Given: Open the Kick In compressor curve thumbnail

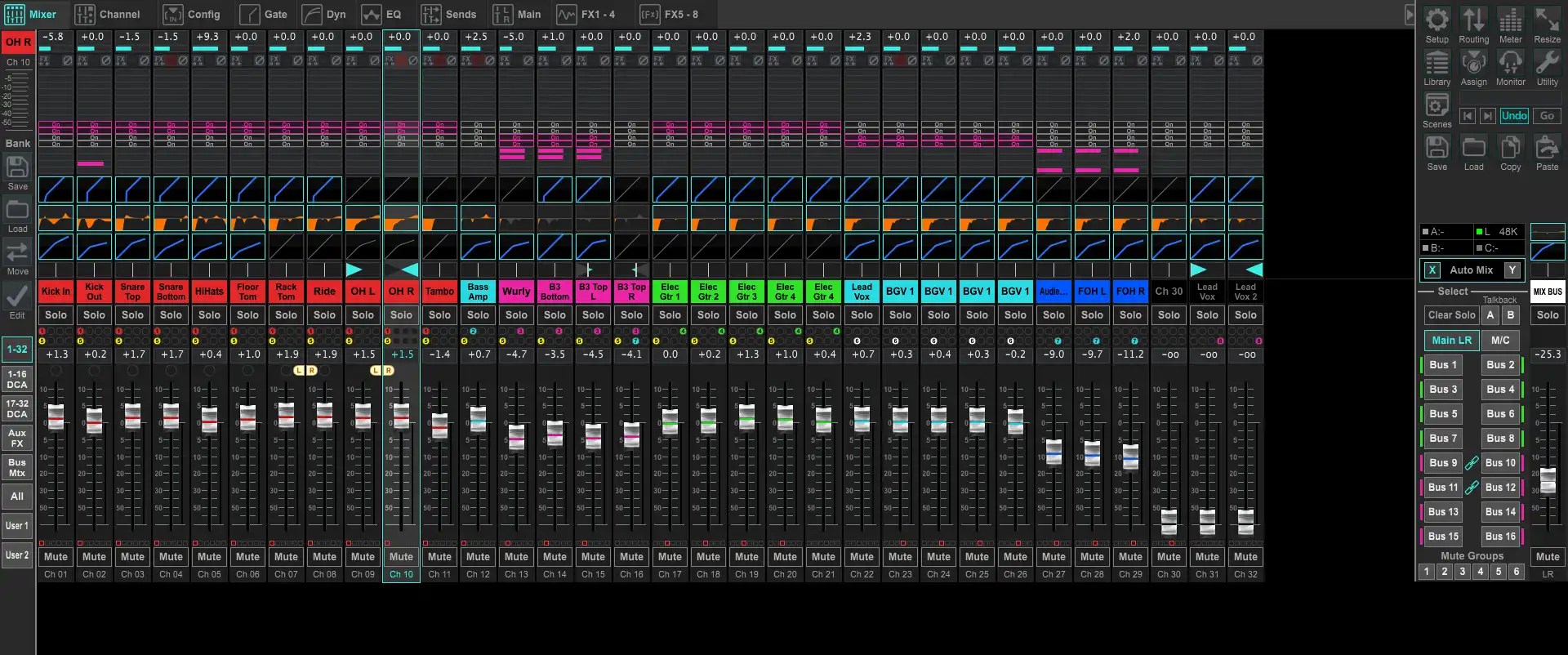Looking at the screenshot, I should (x=56, y=247).
